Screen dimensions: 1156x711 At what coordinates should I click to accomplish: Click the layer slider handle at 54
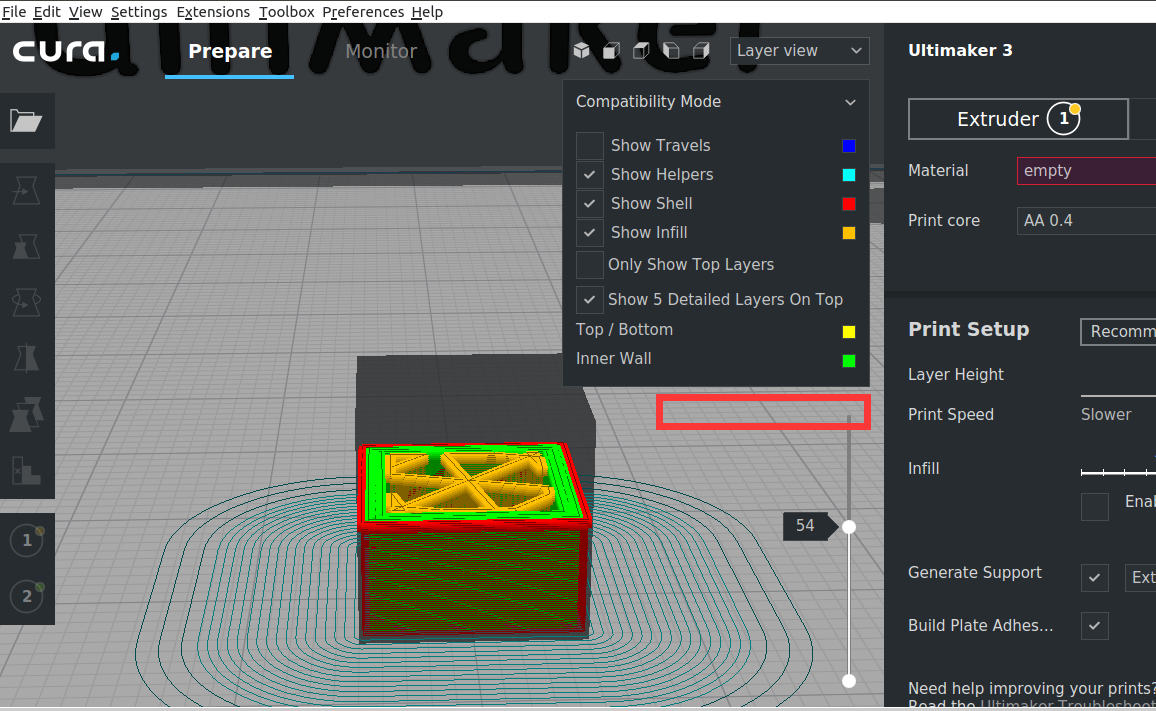tap(848, 526)
